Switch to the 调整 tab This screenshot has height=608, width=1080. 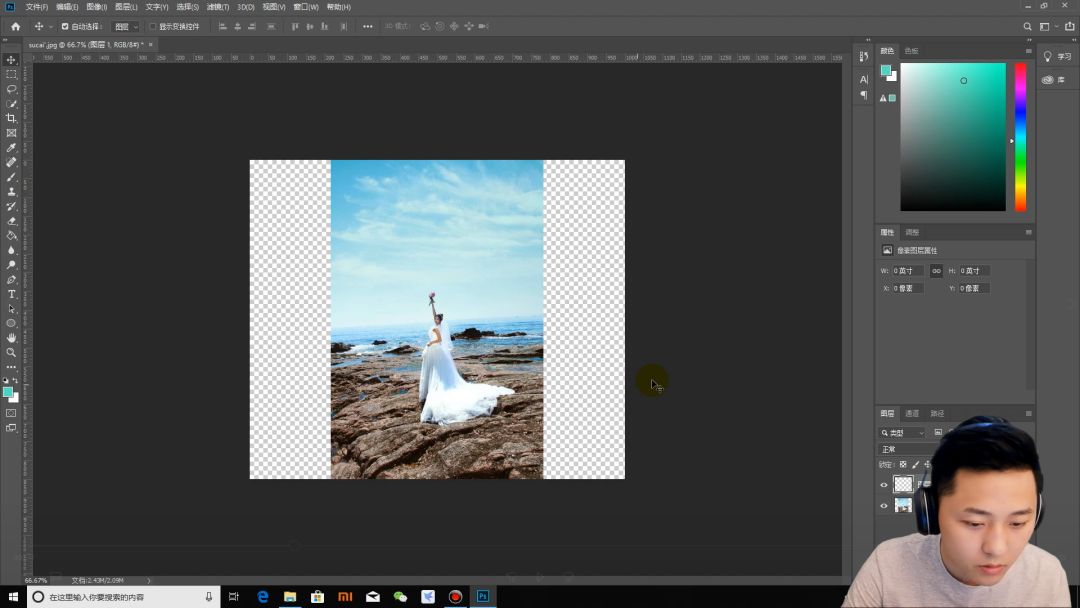[912, 232]
